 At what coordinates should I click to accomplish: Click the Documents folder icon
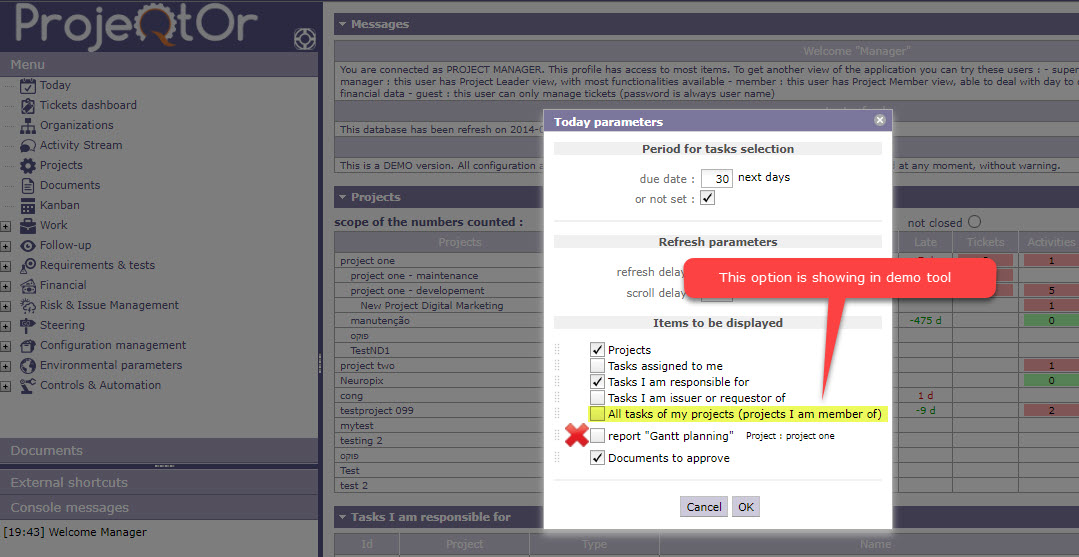point(28,186)
